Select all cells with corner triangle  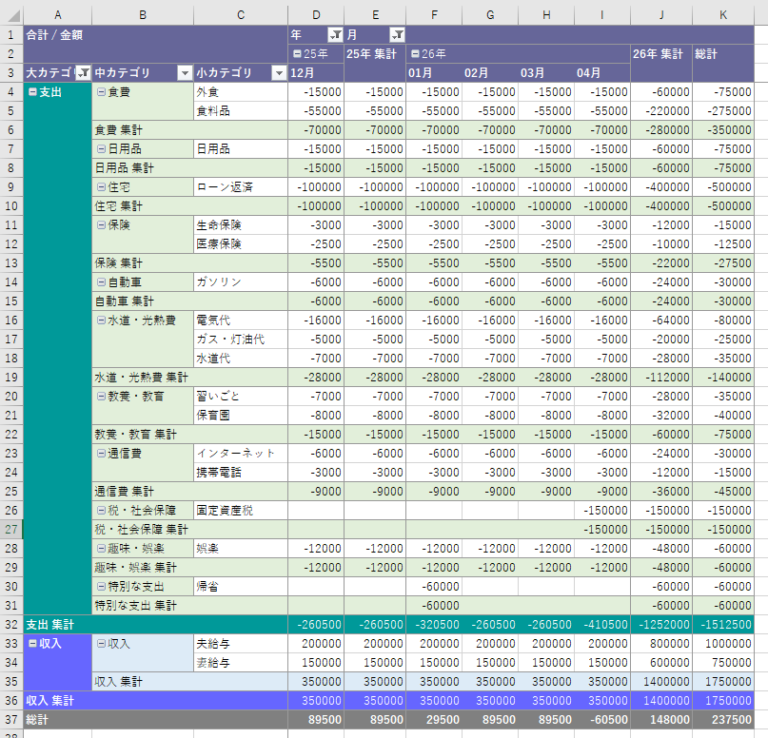[13, 16]
